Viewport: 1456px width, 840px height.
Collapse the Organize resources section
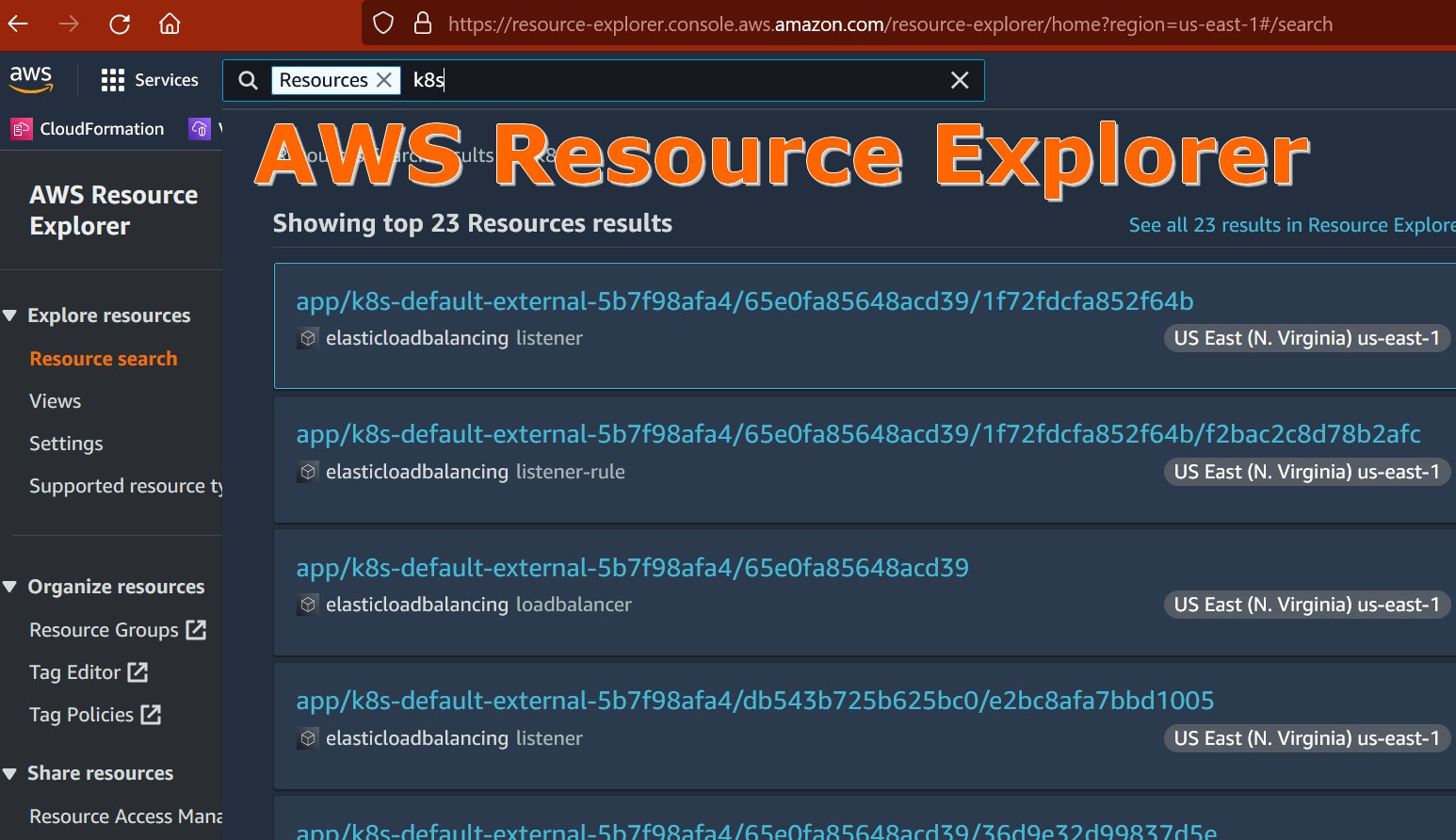[x=10, y=587]
